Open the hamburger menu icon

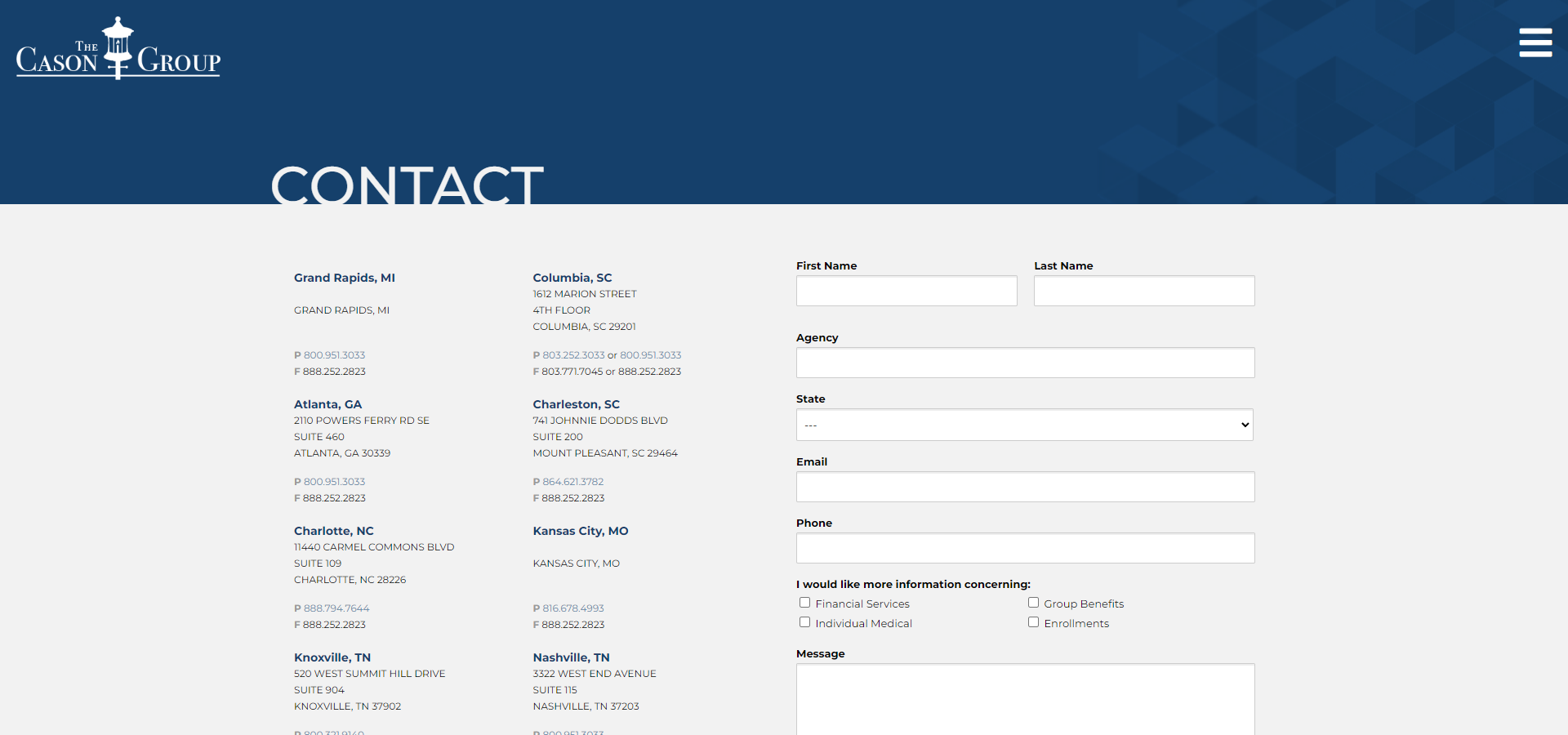coord(1535,42)
